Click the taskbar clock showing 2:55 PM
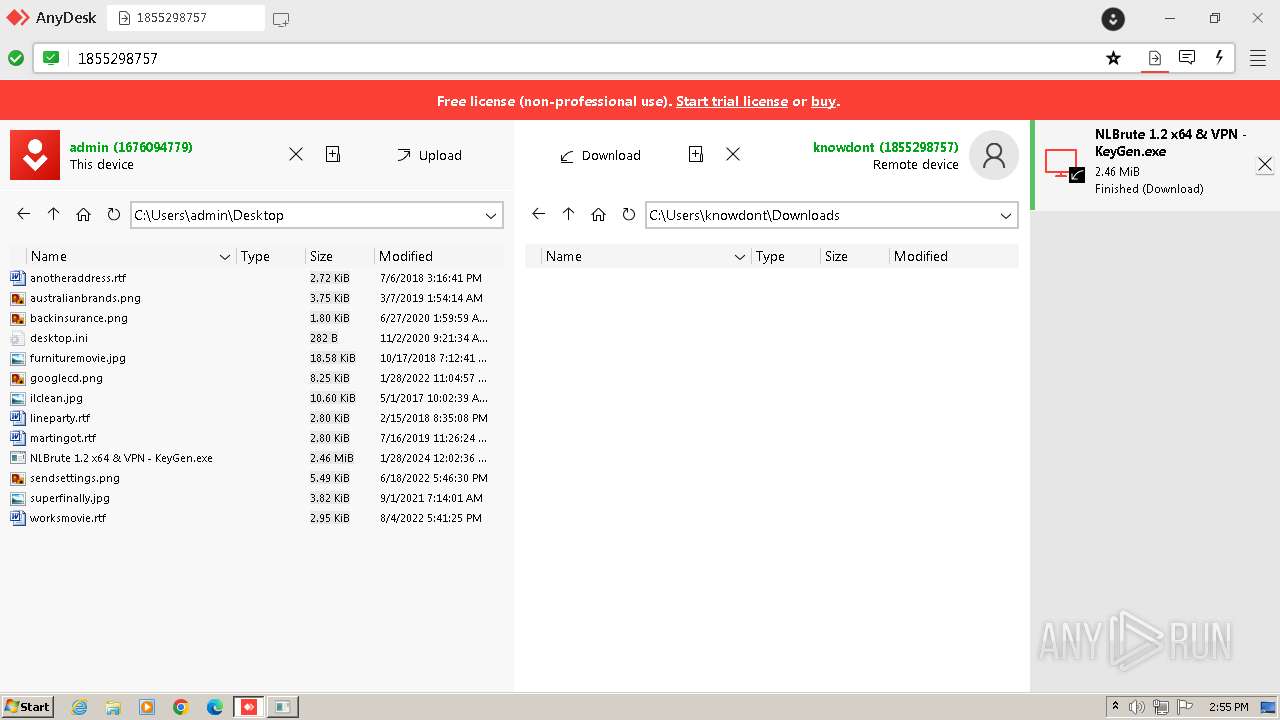 1229,707
